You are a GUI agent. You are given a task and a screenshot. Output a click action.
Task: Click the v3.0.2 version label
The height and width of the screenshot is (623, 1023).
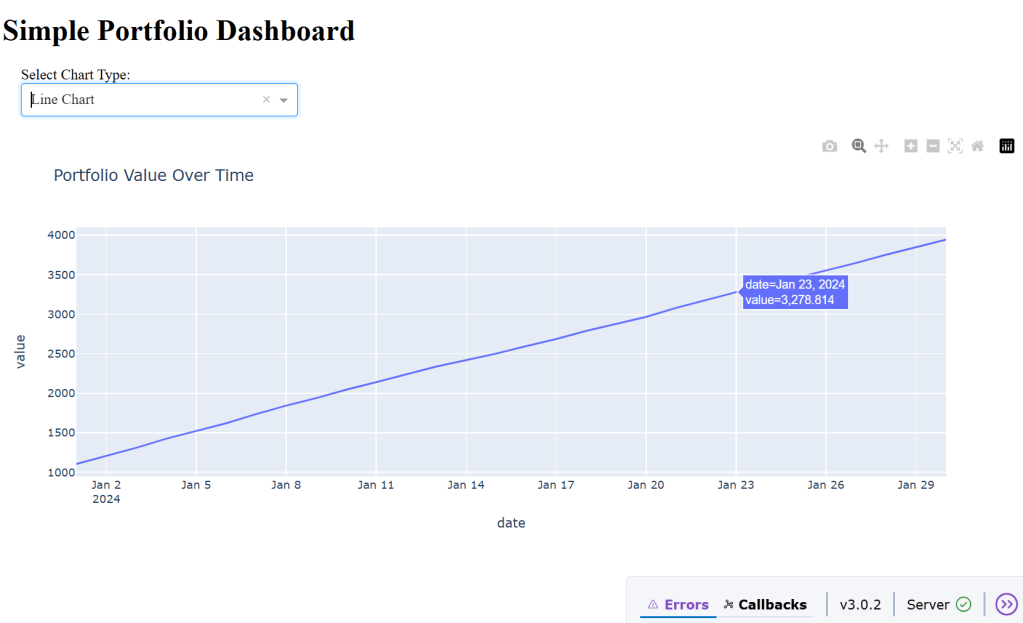click(x=860, y=604)
